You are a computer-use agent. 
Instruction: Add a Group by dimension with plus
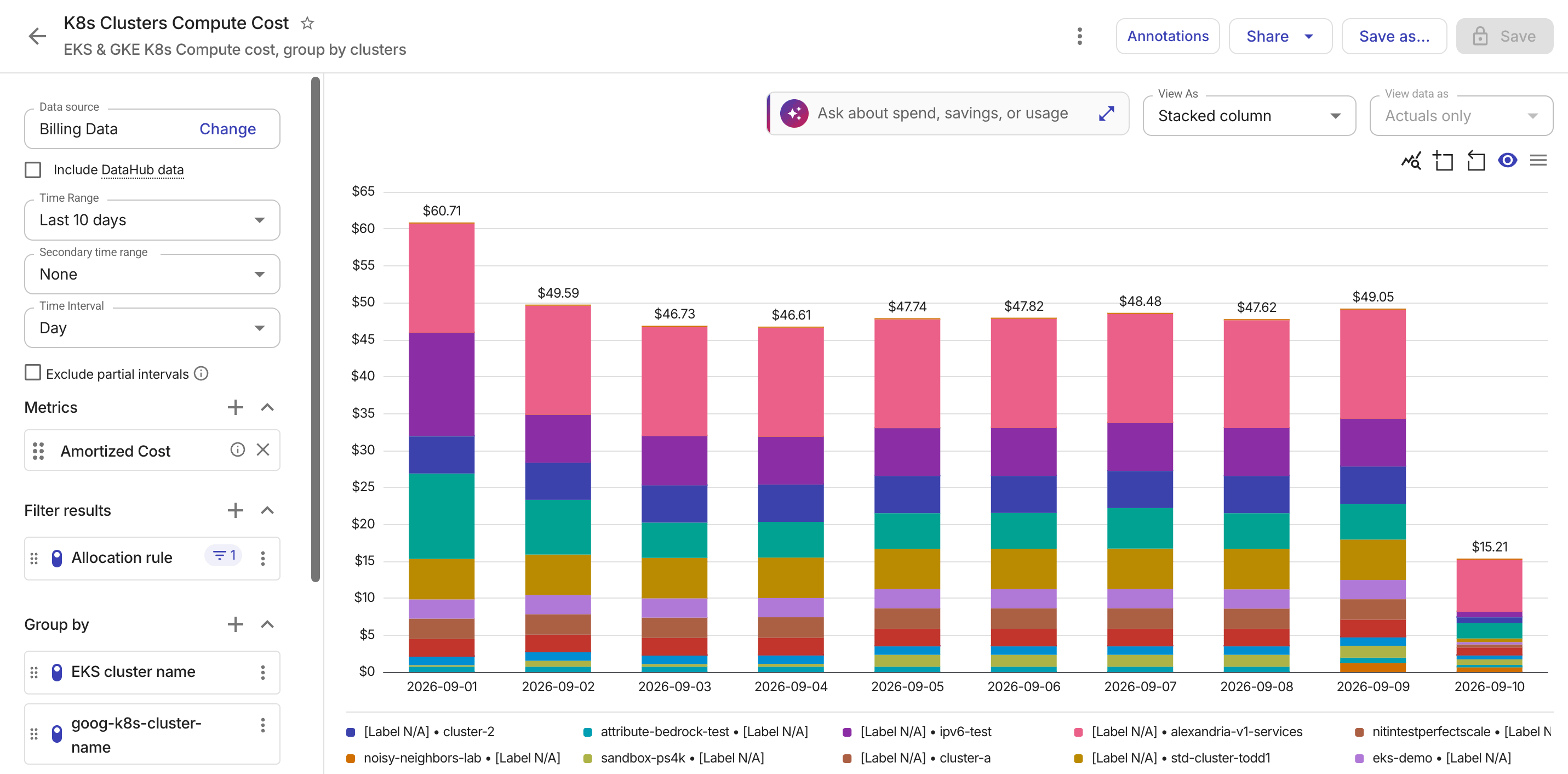coord(235,624)
